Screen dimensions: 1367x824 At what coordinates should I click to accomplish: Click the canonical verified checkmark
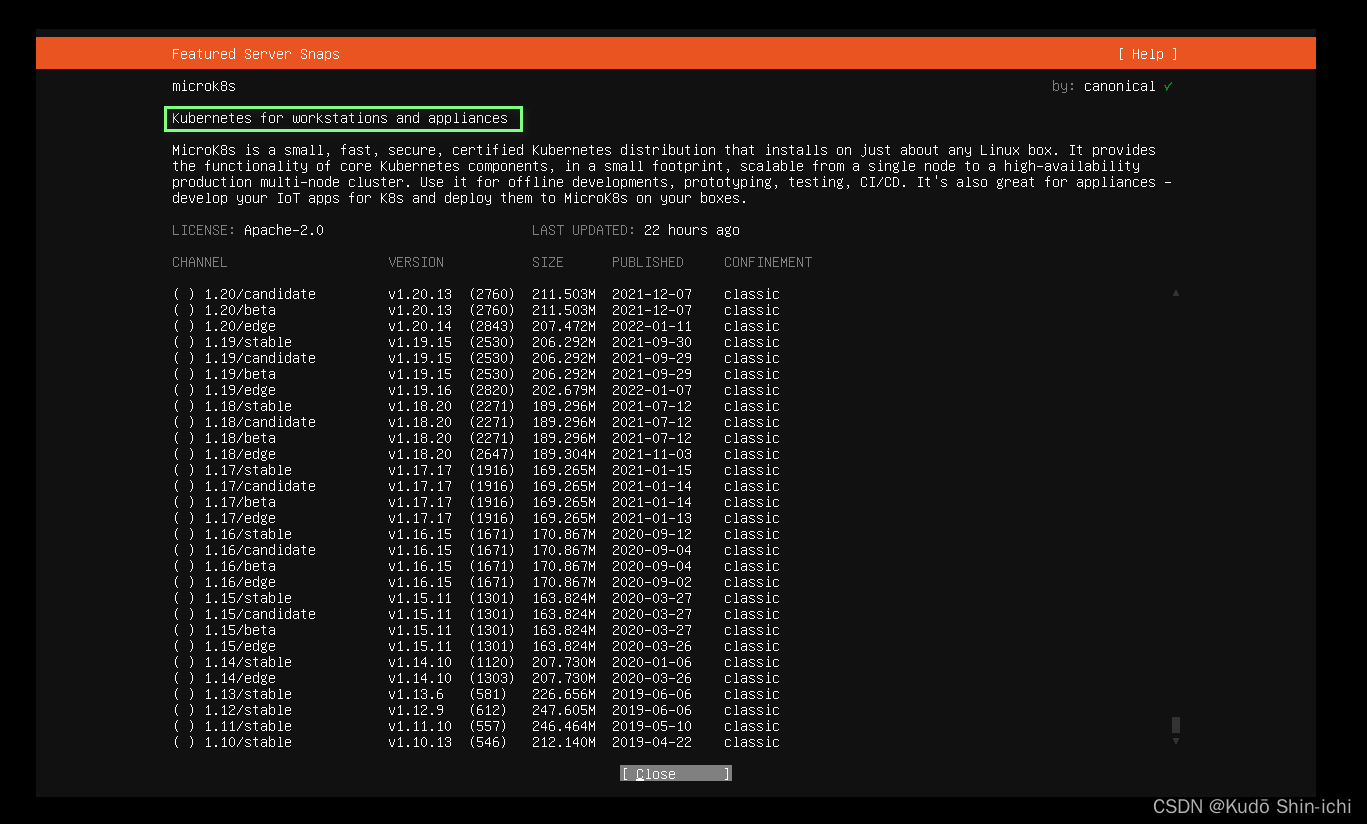(x=1168, y=86)
